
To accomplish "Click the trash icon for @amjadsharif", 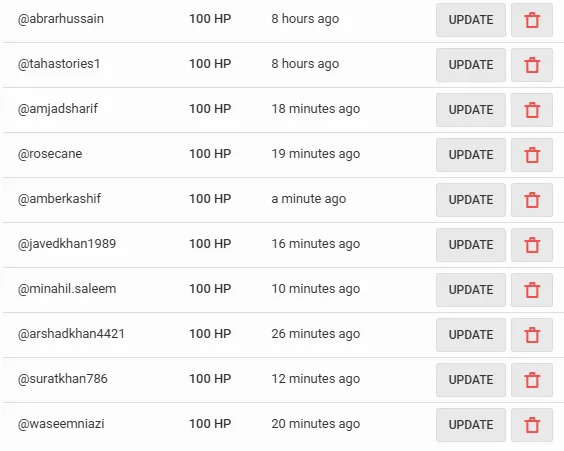I will point(532,110).
